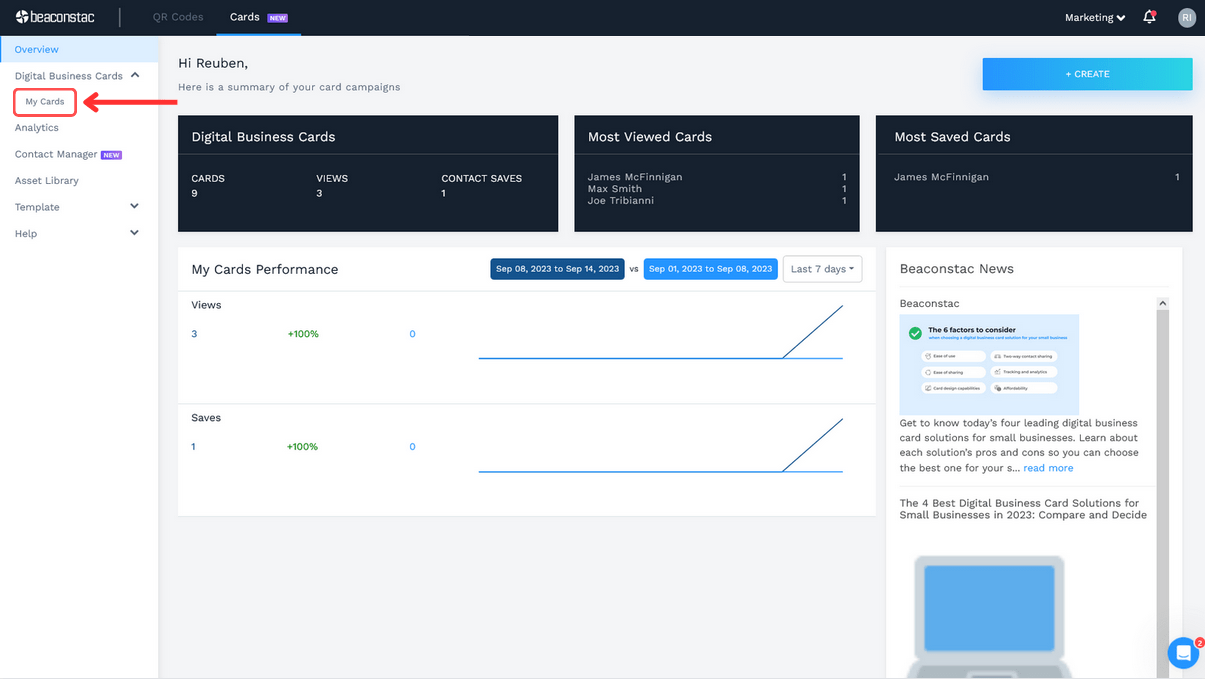
Task: Open the read more link
Action: pos(1048,468)
